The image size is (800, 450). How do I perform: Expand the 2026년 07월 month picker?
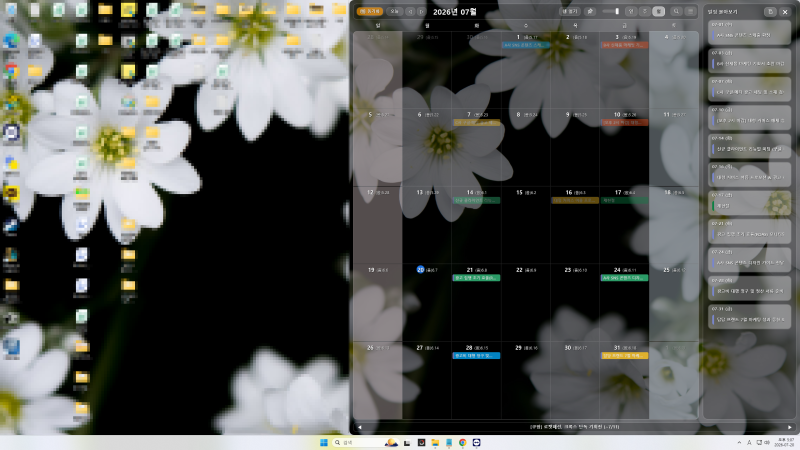tap(455, 12)
